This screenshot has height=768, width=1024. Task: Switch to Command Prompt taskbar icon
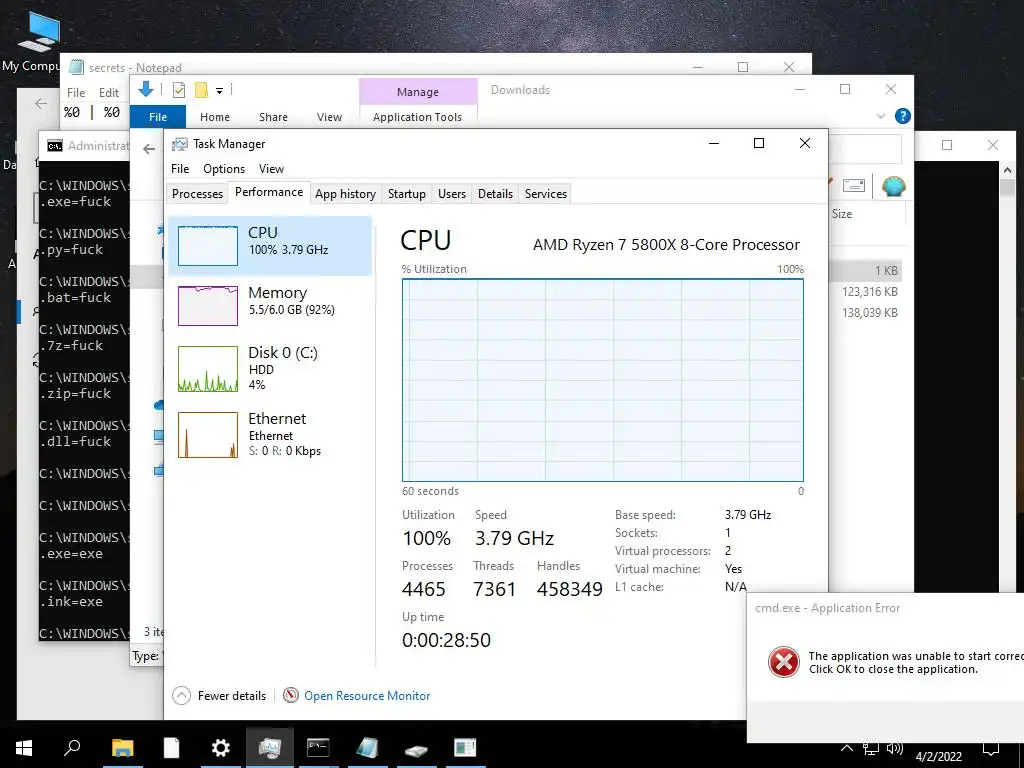pyautogui.click(x=318, y=748)
